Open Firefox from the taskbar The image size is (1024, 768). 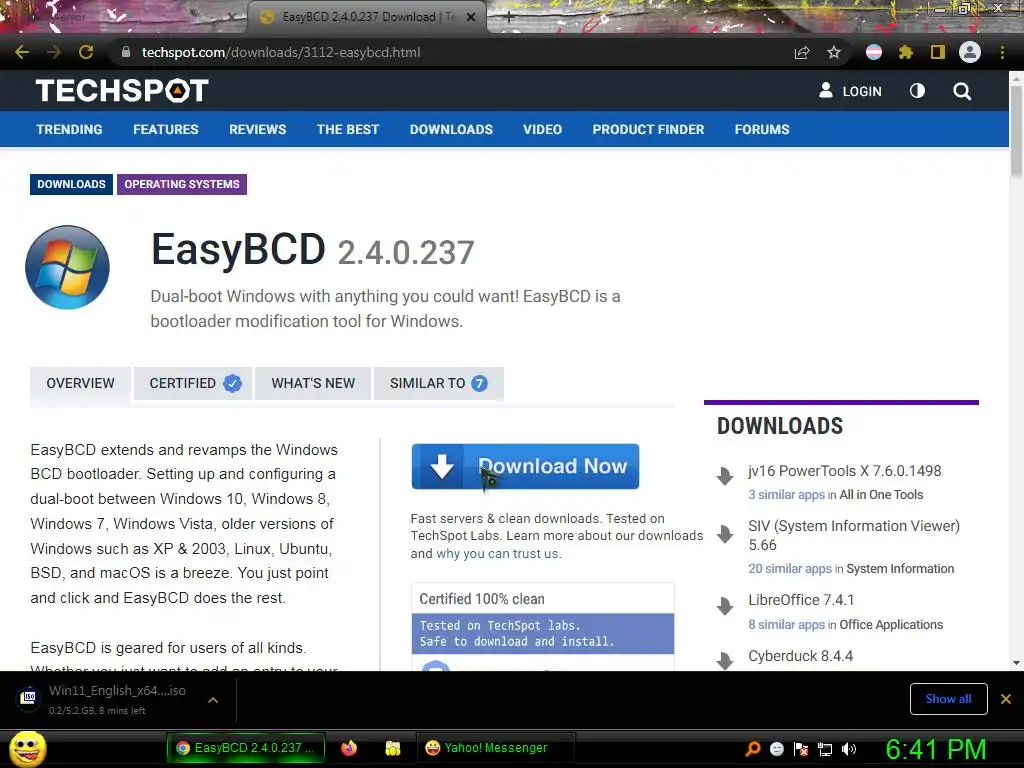(x=349, y=748)
